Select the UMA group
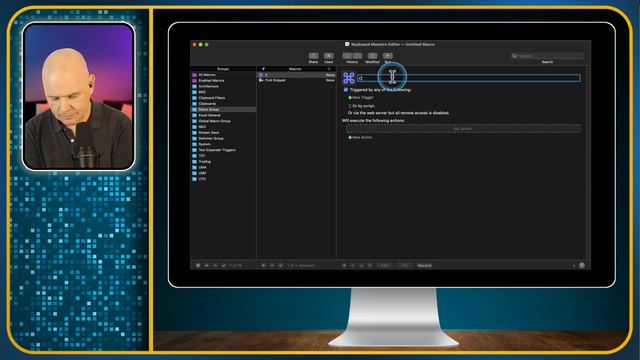 pyautogui.click(x=224, y=167)
